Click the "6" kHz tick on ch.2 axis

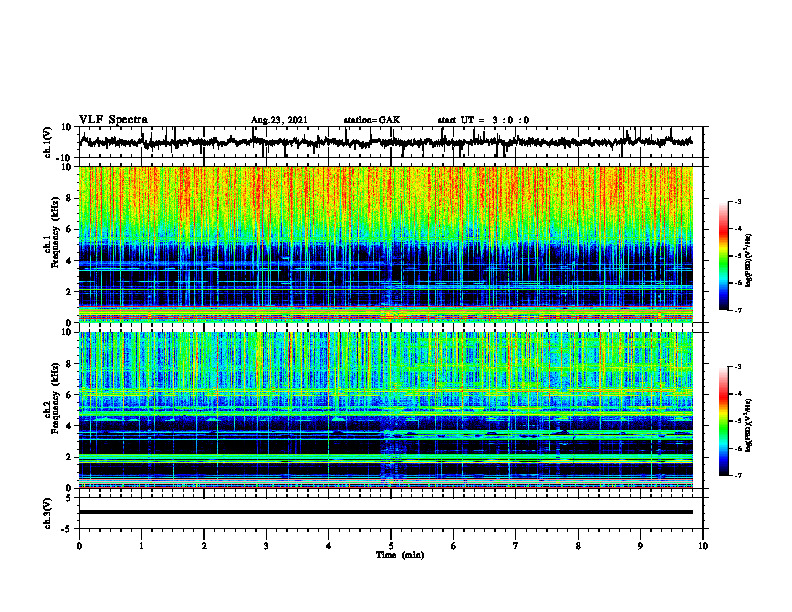(x=70, y=395)
